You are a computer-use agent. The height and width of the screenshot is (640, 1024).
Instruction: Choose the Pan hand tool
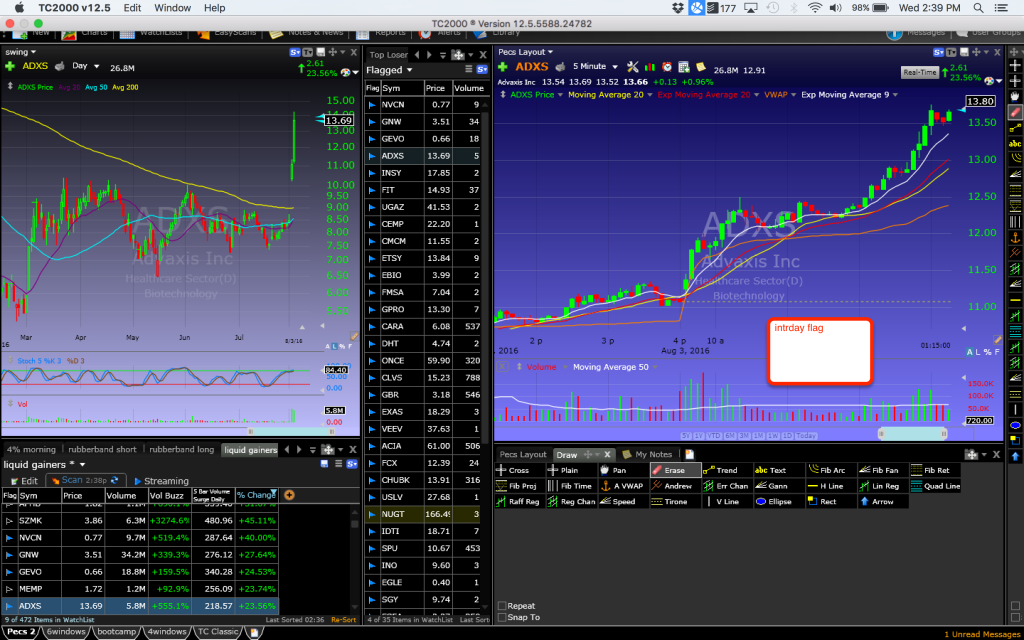pos(616,470)
